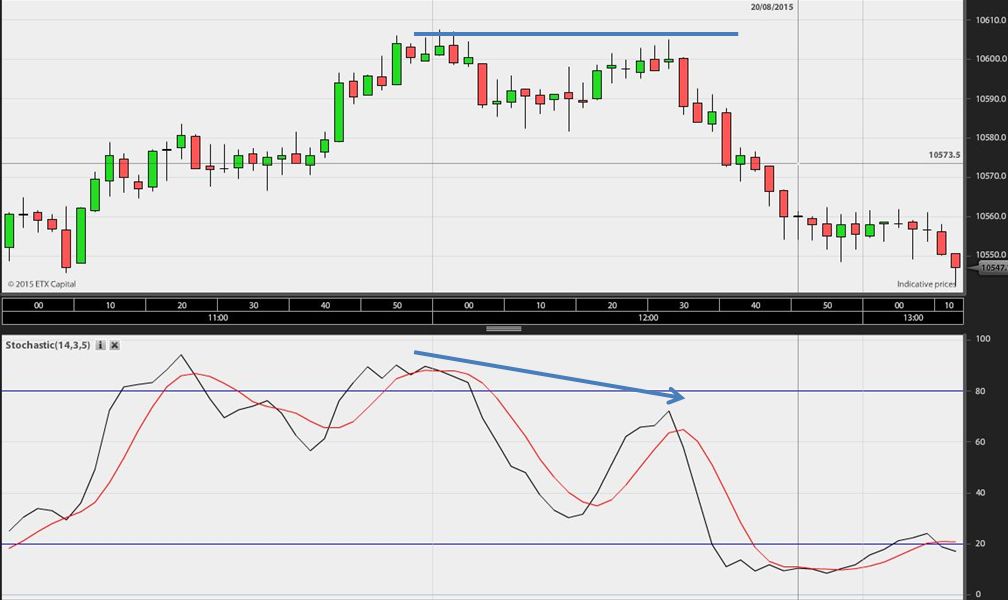This screenshot has height=600, width=1008.
Task: Select the 13:00 hour on the time axis
Action: 913,318
